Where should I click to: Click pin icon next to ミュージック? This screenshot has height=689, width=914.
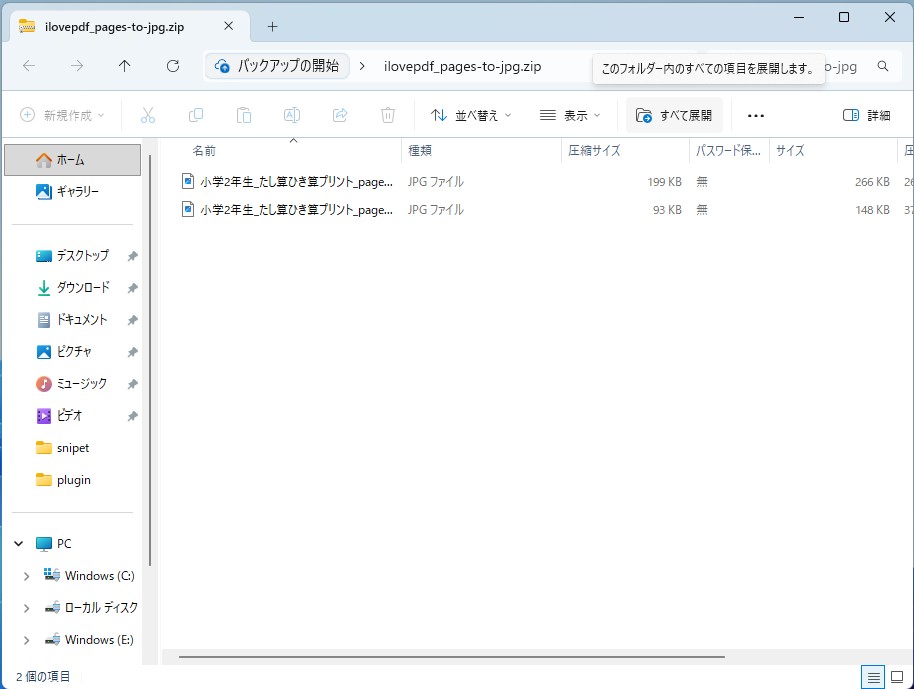coord(132,384)
